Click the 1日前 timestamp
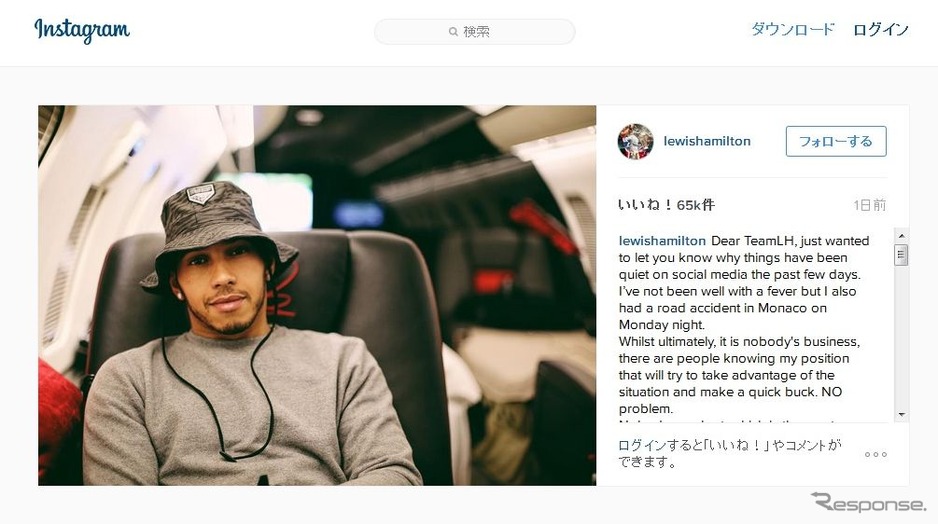938x524 pixels. pos(870,205)
